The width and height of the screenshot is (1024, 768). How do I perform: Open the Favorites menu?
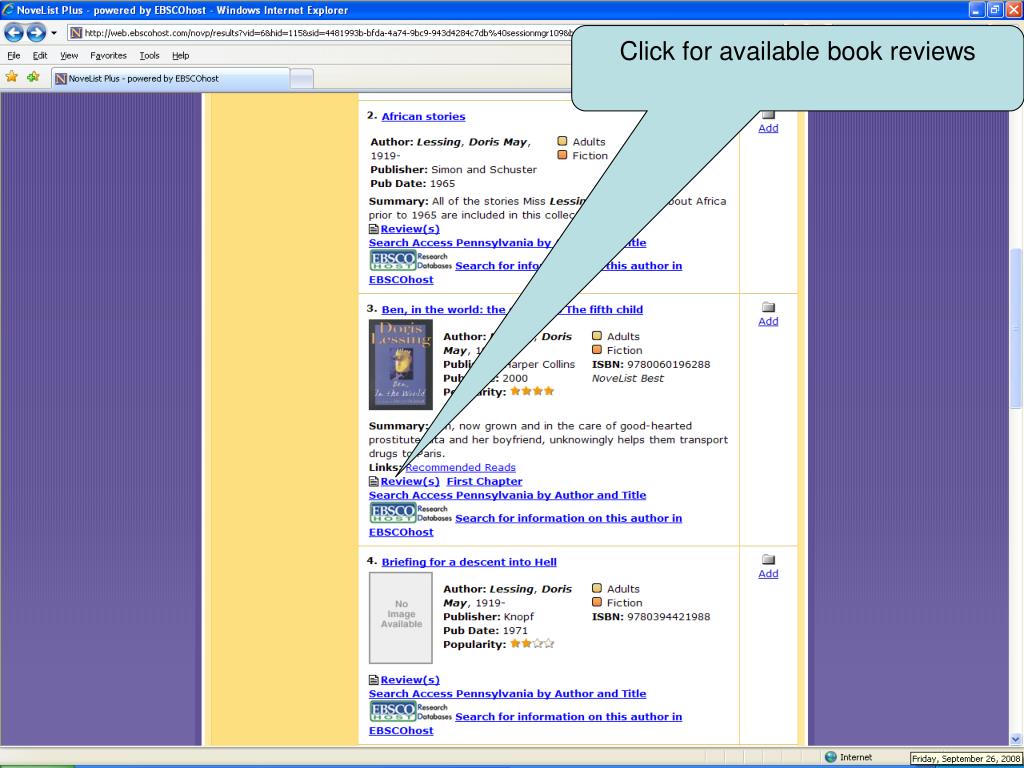[x=108, y=56]
